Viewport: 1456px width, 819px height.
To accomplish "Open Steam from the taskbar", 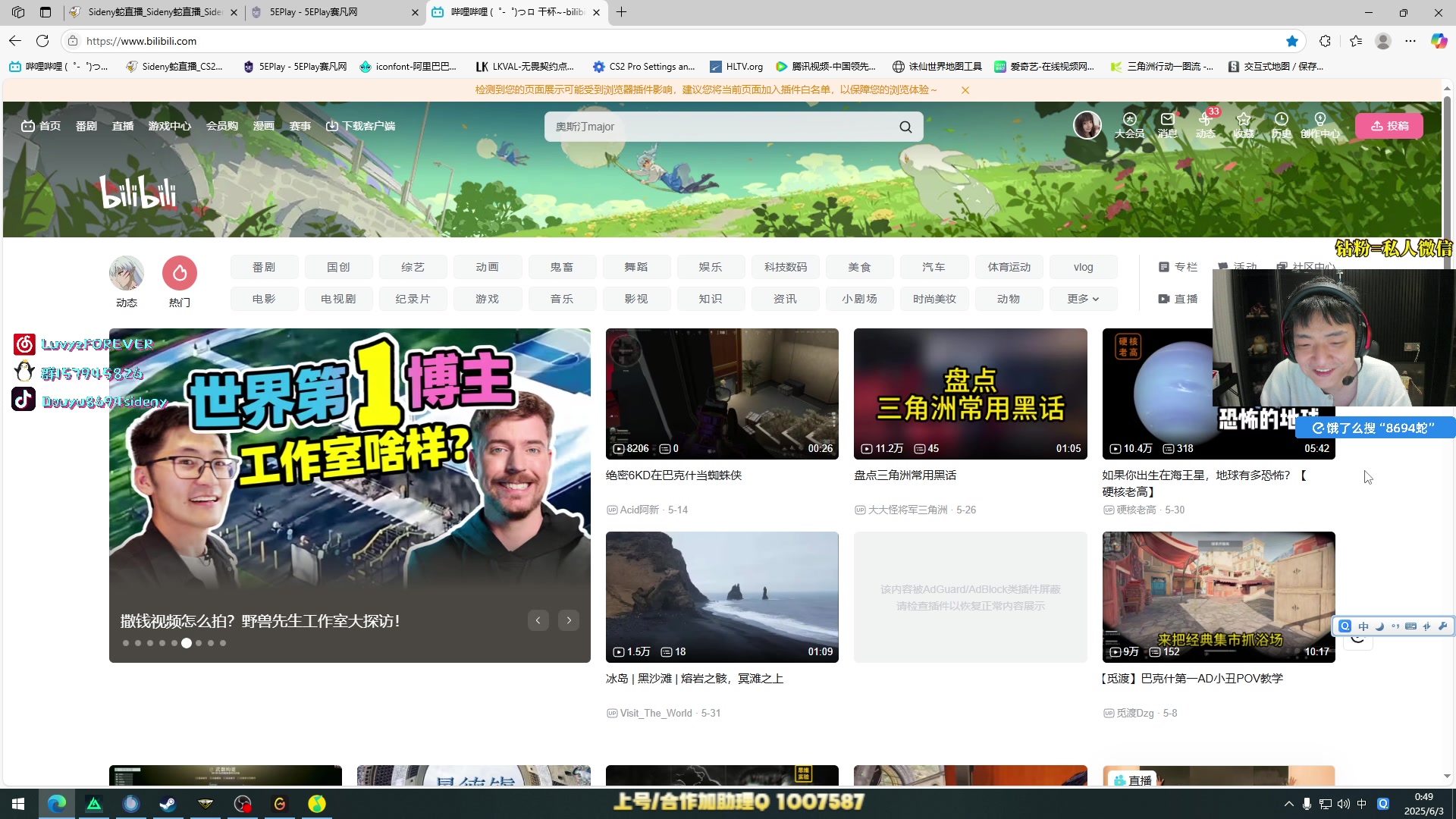I will tap(168, 804).
